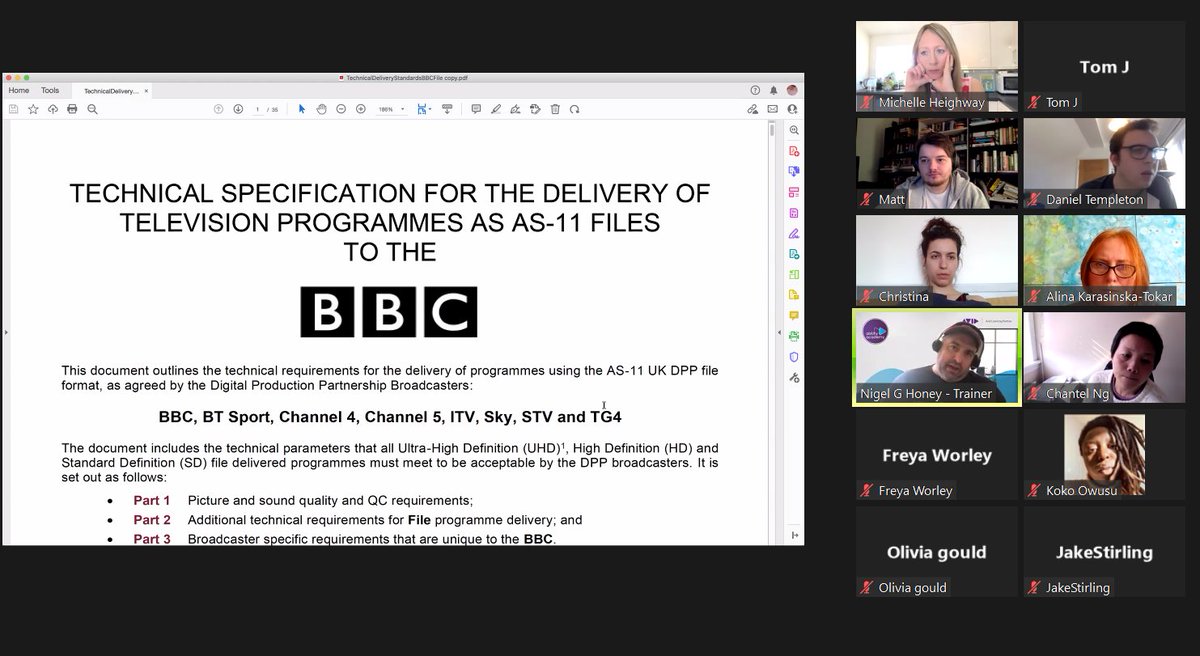Click Nigel G Honey - Trainer tile
1200x656 pixels.
[937, 357]
